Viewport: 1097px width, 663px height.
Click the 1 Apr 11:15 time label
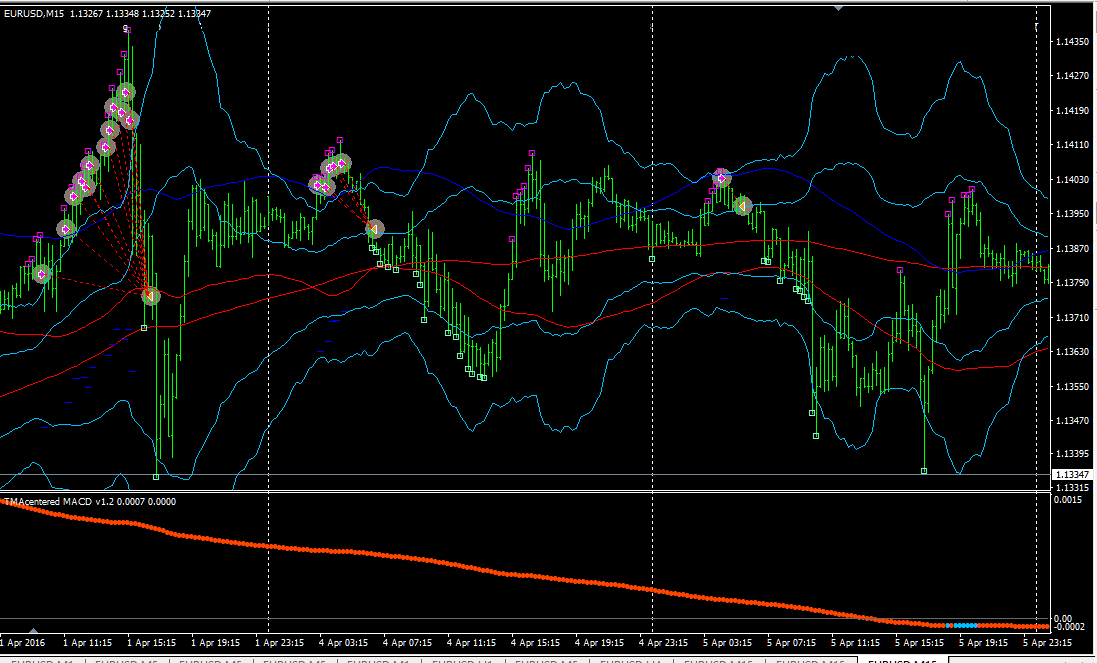(x=87, y=643)
